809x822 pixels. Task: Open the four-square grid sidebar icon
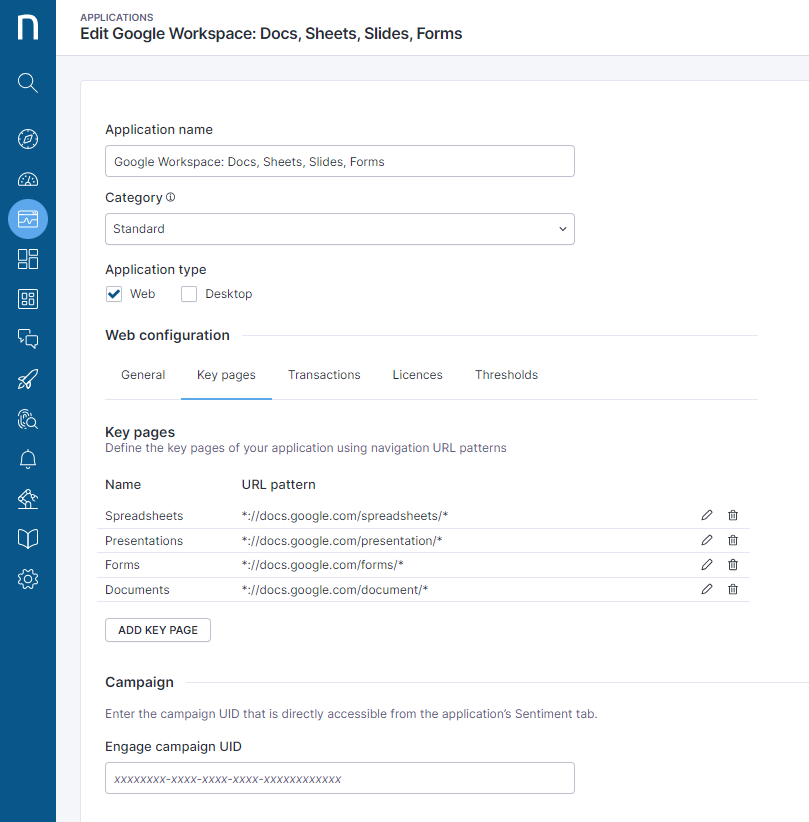tap(28, 299)
